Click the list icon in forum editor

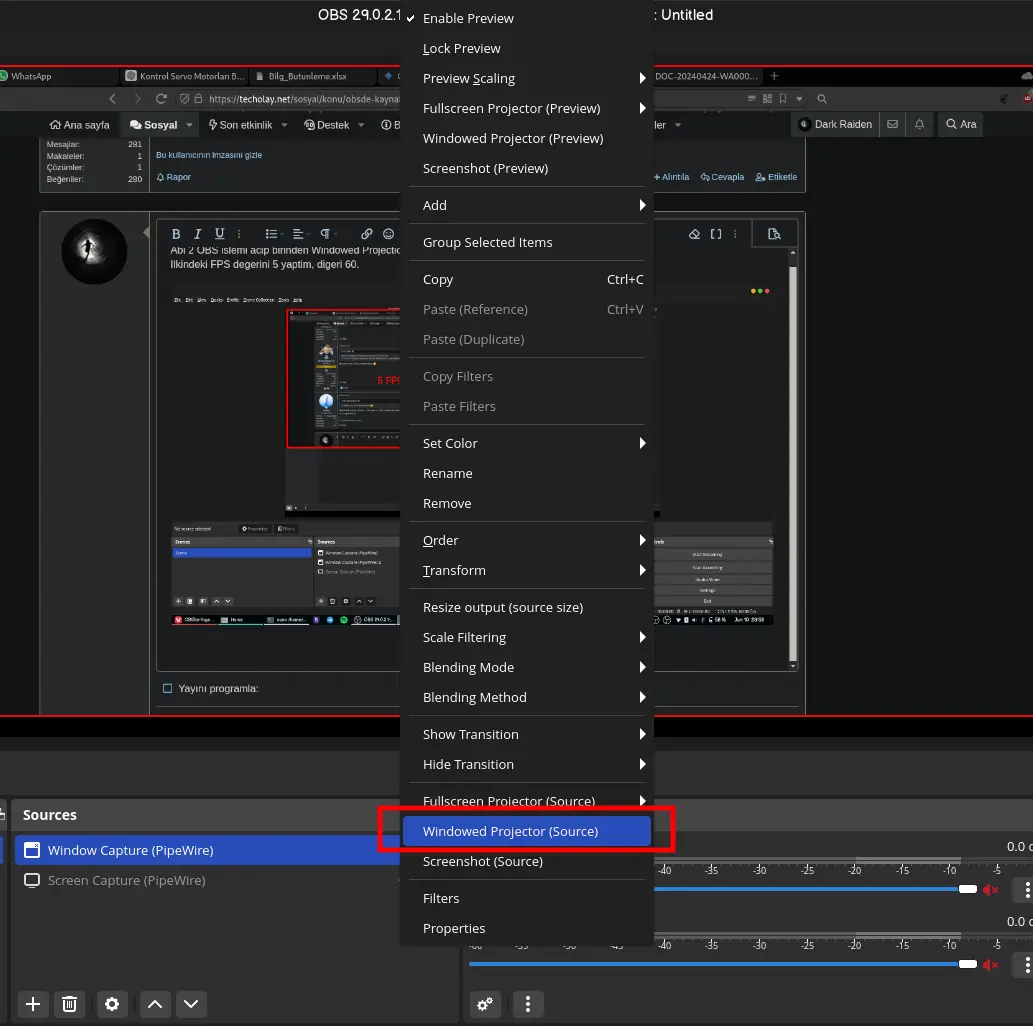271,234
